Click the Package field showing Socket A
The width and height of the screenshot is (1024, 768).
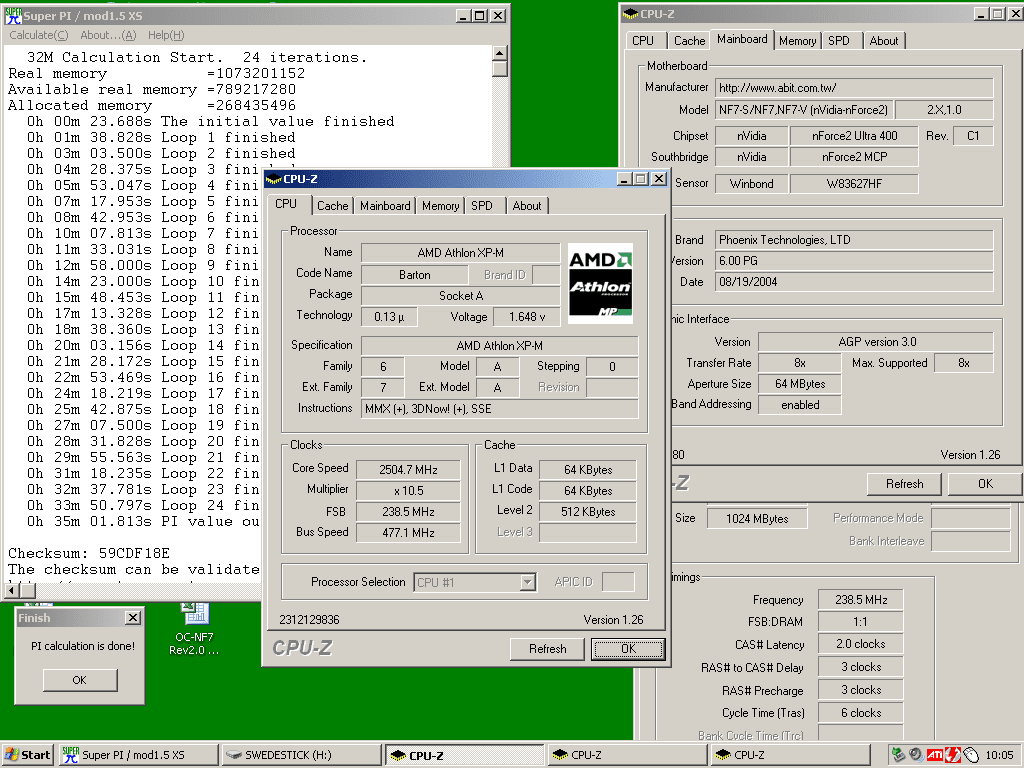[x=460, y=296]
